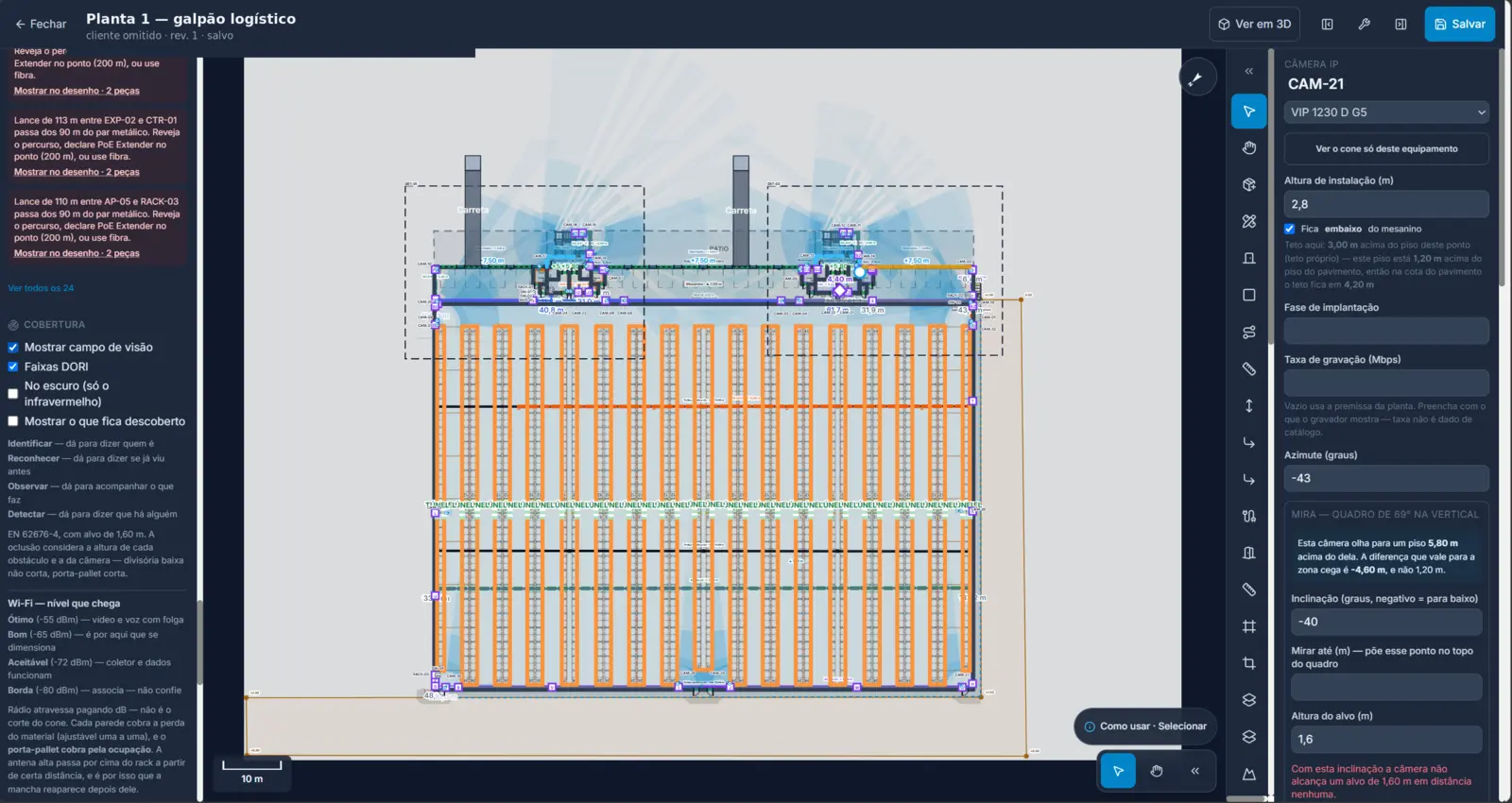This screenshot has width=1512, height=803.
Task: Toggle the grid hash tool
Action: click(x=1248, y=626)
